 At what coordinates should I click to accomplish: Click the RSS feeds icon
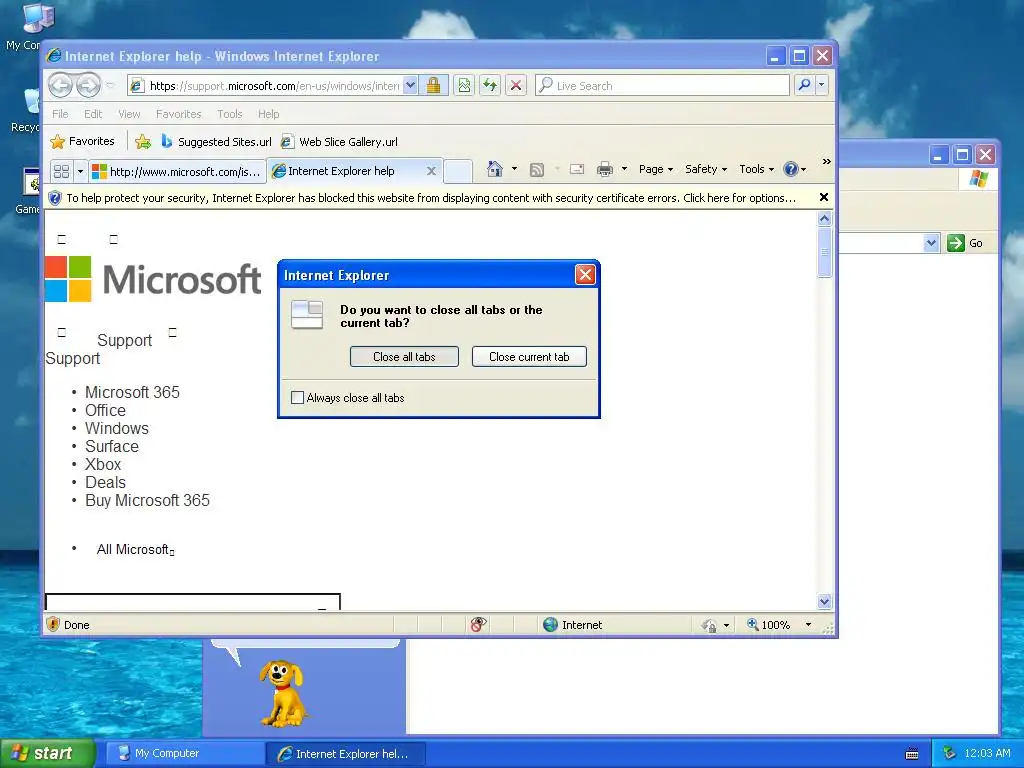pos(537,170)
